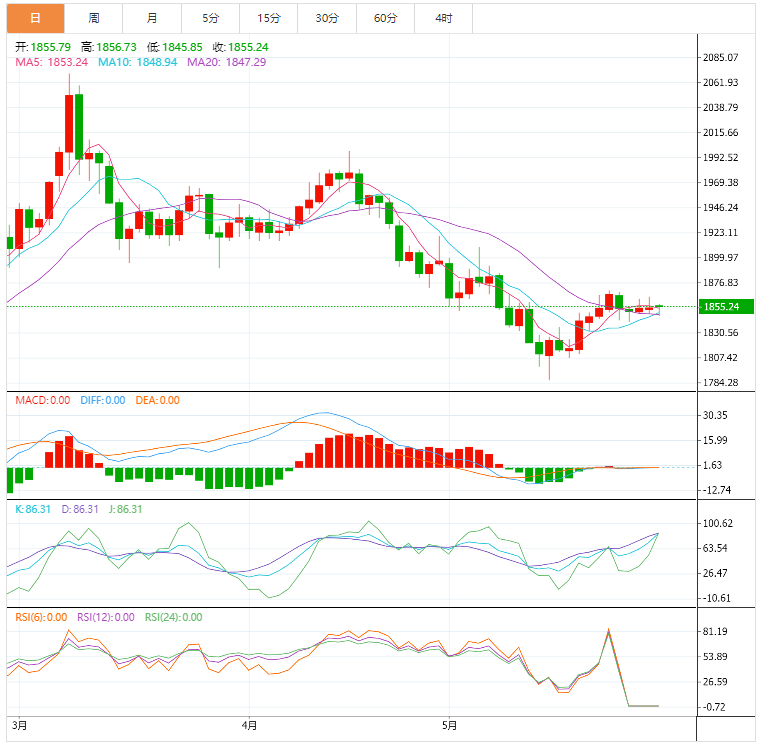
Task: Switch to the weekly 周 tab
Action: pos(94,18)
